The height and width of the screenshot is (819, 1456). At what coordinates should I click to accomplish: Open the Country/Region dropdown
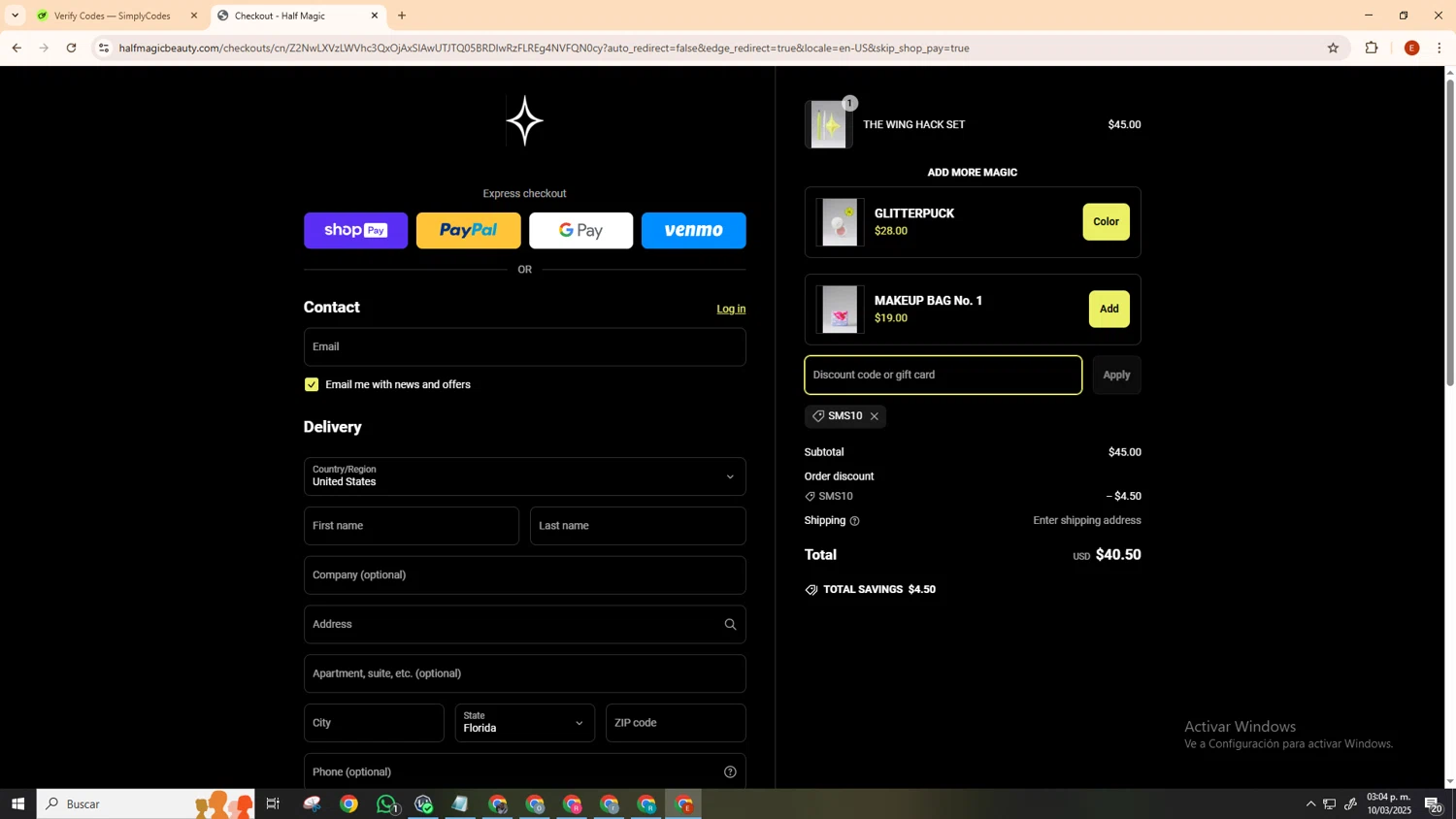[x=524, y=476]
